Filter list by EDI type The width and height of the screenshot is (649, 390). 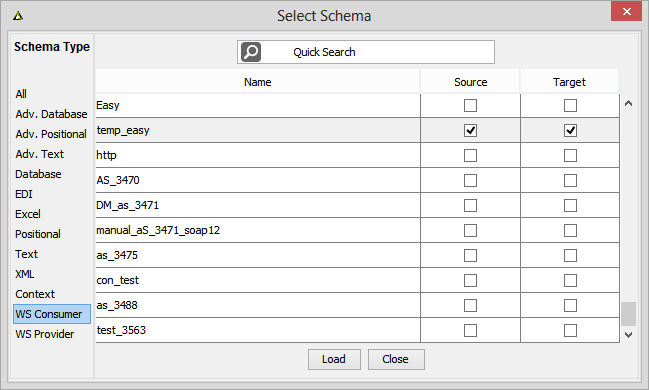tap(24, 194)
